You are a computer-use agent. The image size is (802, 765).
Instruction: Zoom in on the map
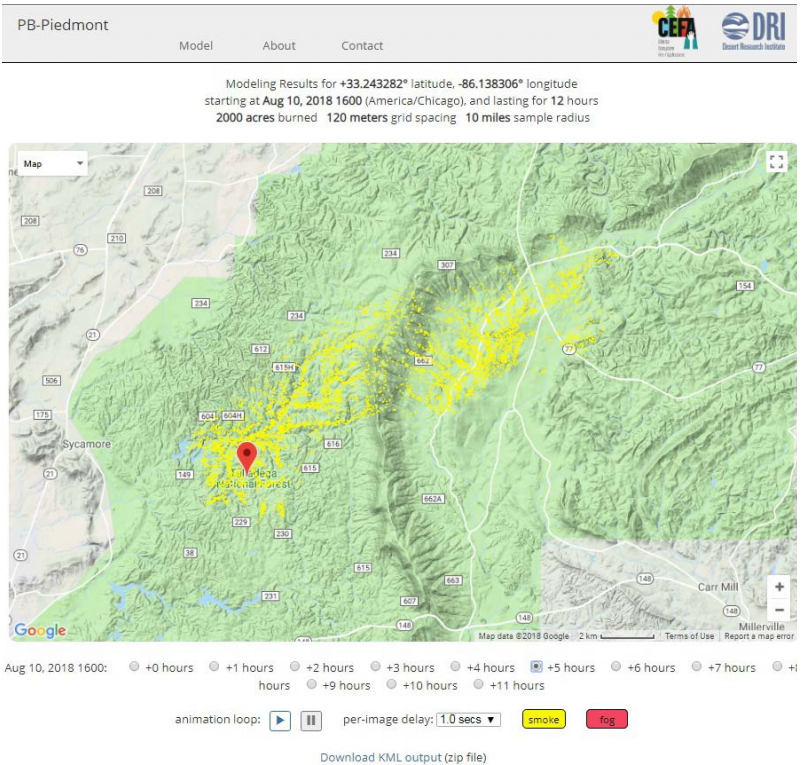779,587
